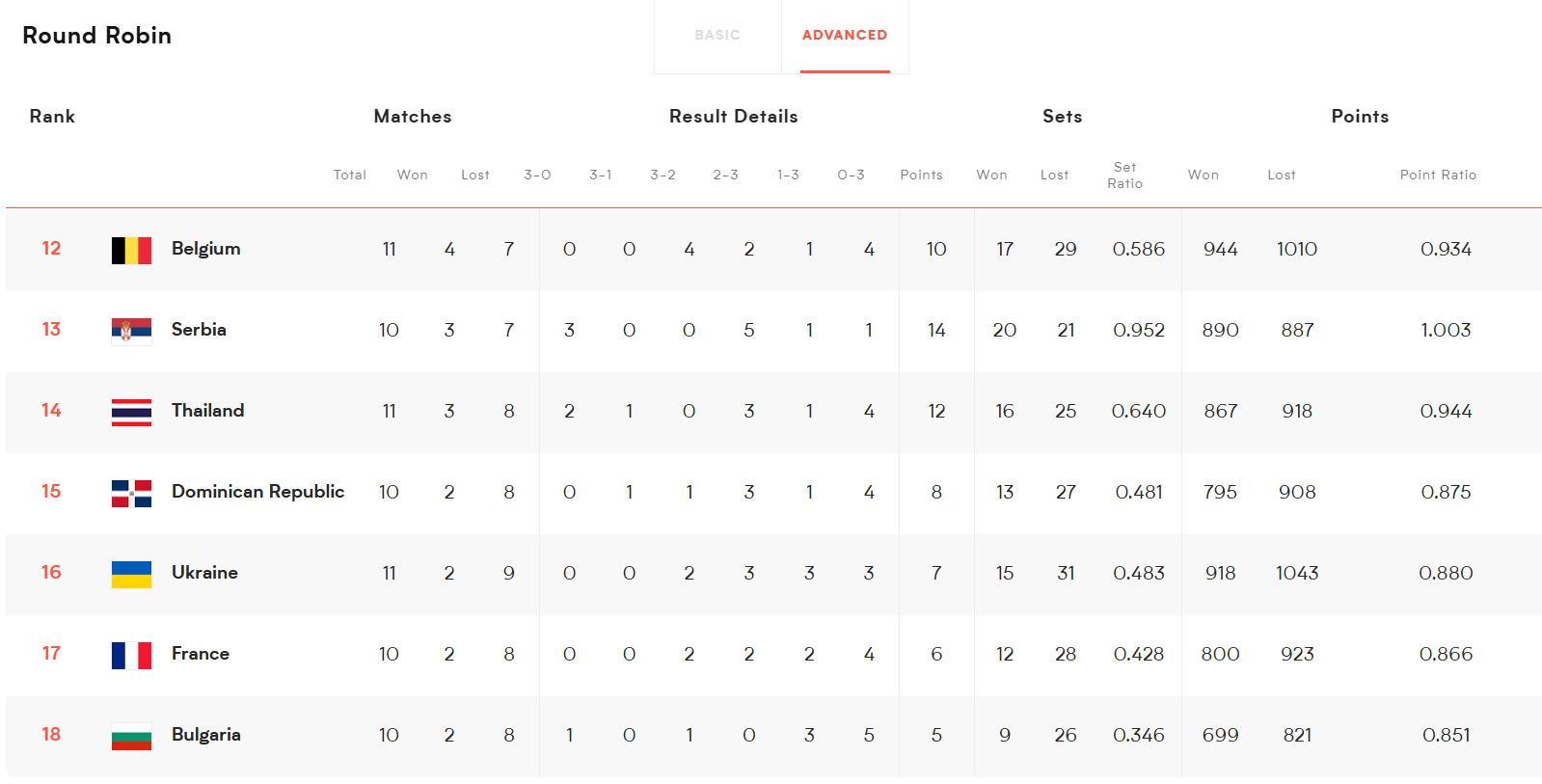Open the Bulgaria team name link

point(206,735)
